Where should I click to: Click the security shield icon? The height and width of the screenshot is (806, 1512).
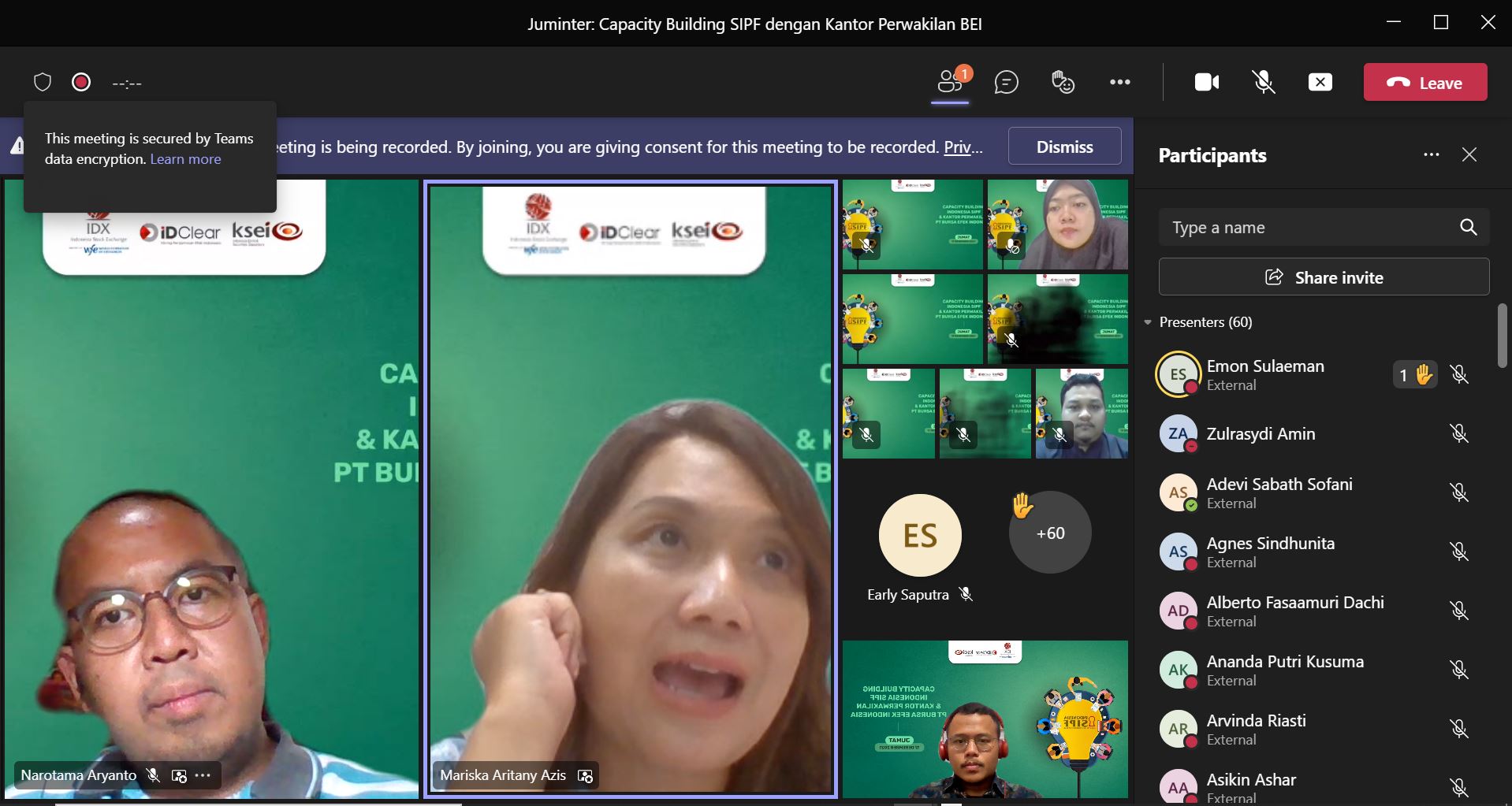tap(43, 83)
